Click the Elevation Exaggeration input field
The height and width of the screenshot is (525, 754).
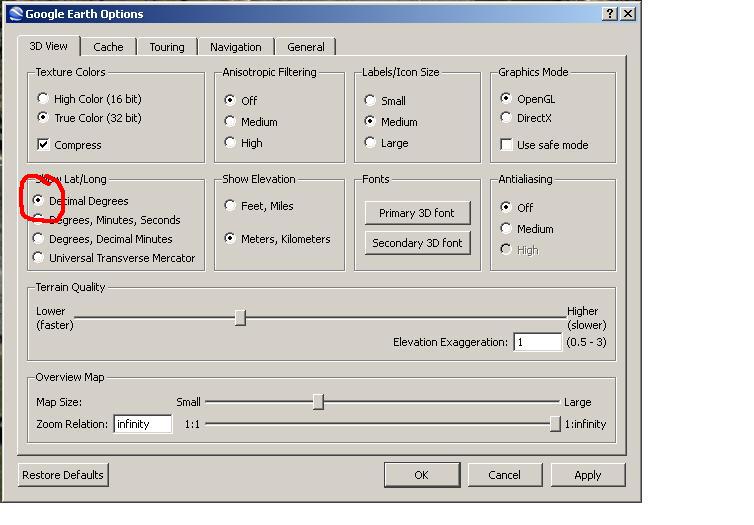point(537,342)
